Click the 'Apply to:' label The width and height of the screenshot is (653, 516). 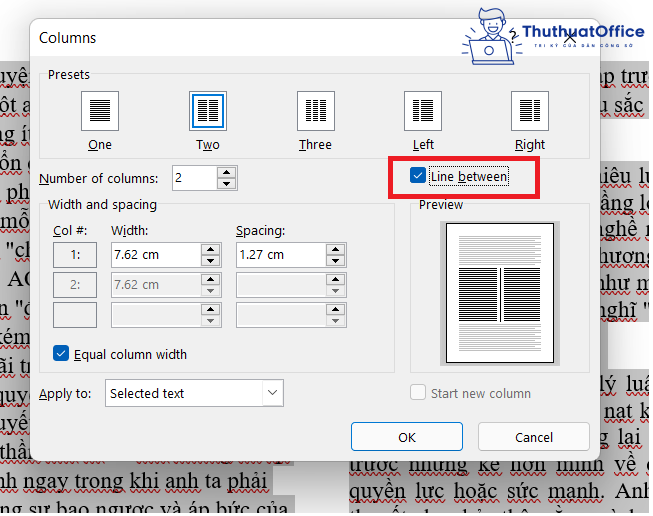point(65,394)
